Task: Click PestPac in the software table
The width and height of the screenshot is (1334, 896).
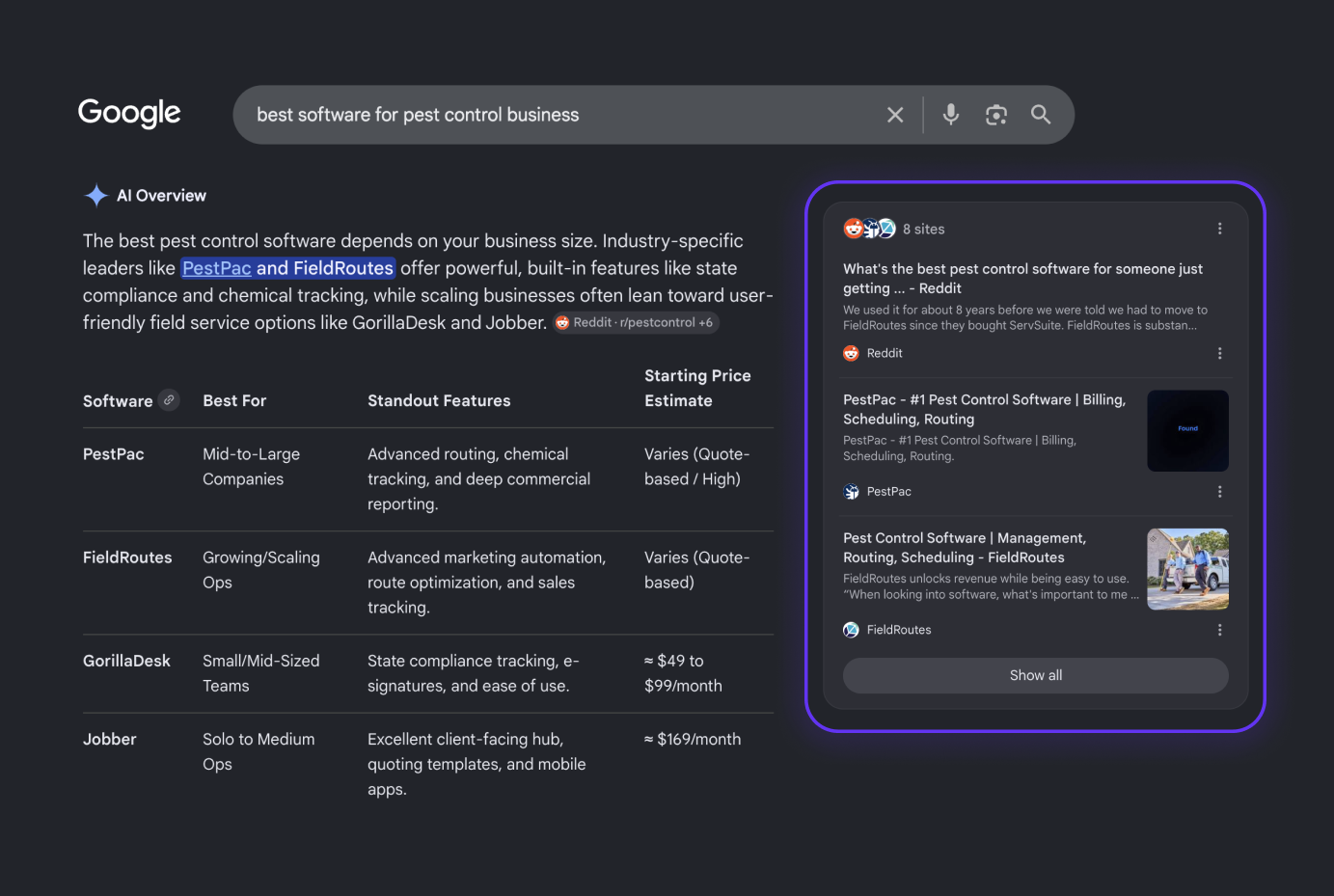Action: [114, 454]
